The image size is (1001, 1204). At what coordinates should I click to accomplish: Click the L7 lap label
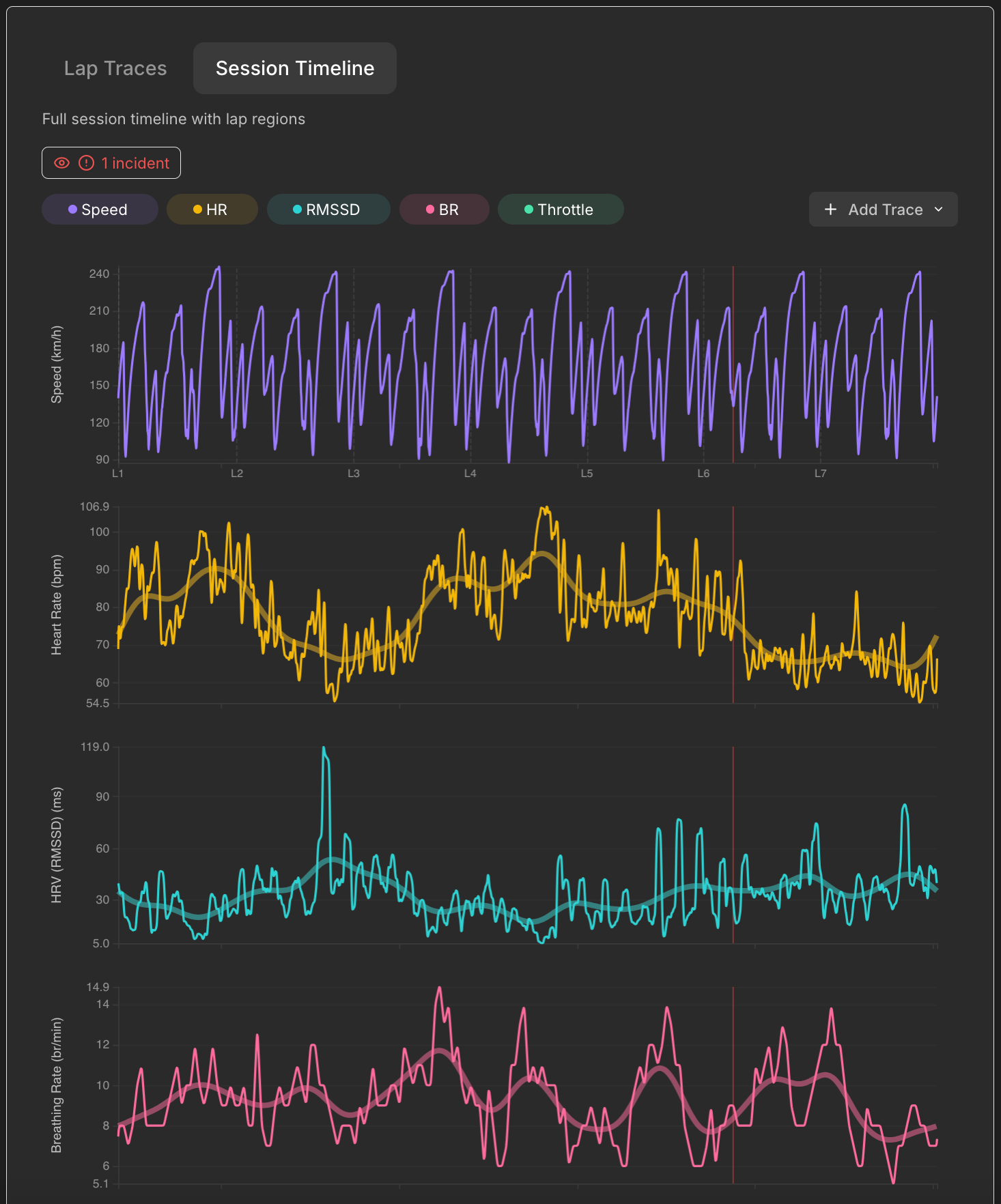(x=821, y=474)
